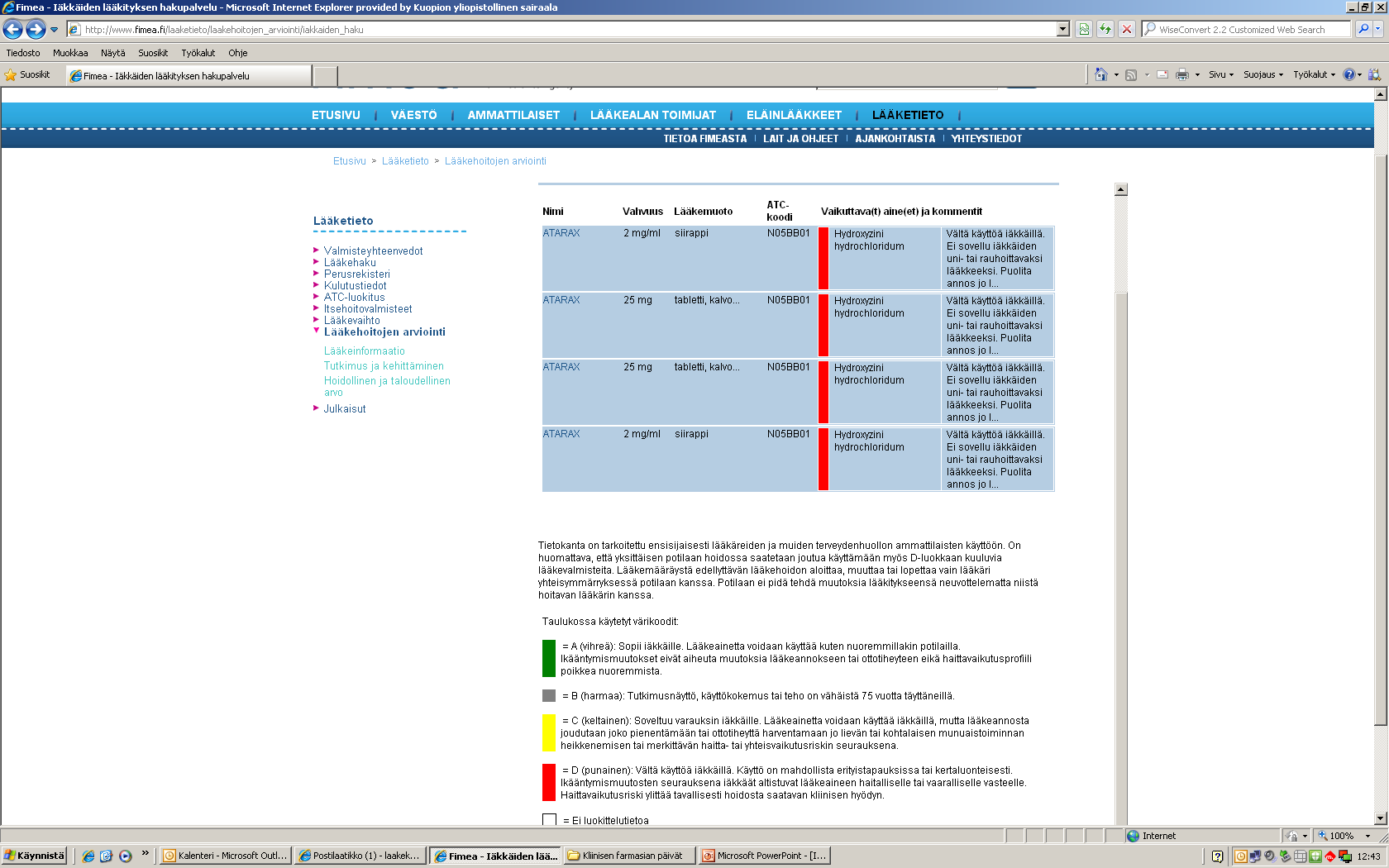Click the grey B-class legend swatch
The height and width of the screenshot is (868, 1389).
[x=549, y=696]
